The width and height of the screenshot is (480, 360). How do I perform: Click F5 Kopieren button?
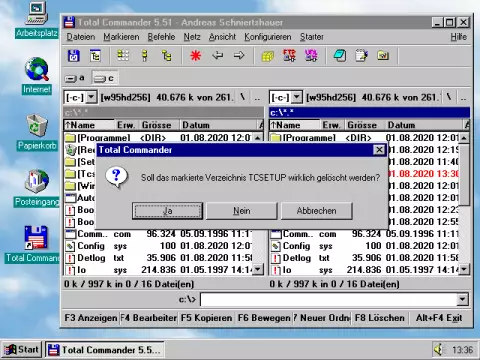point(206,318)
